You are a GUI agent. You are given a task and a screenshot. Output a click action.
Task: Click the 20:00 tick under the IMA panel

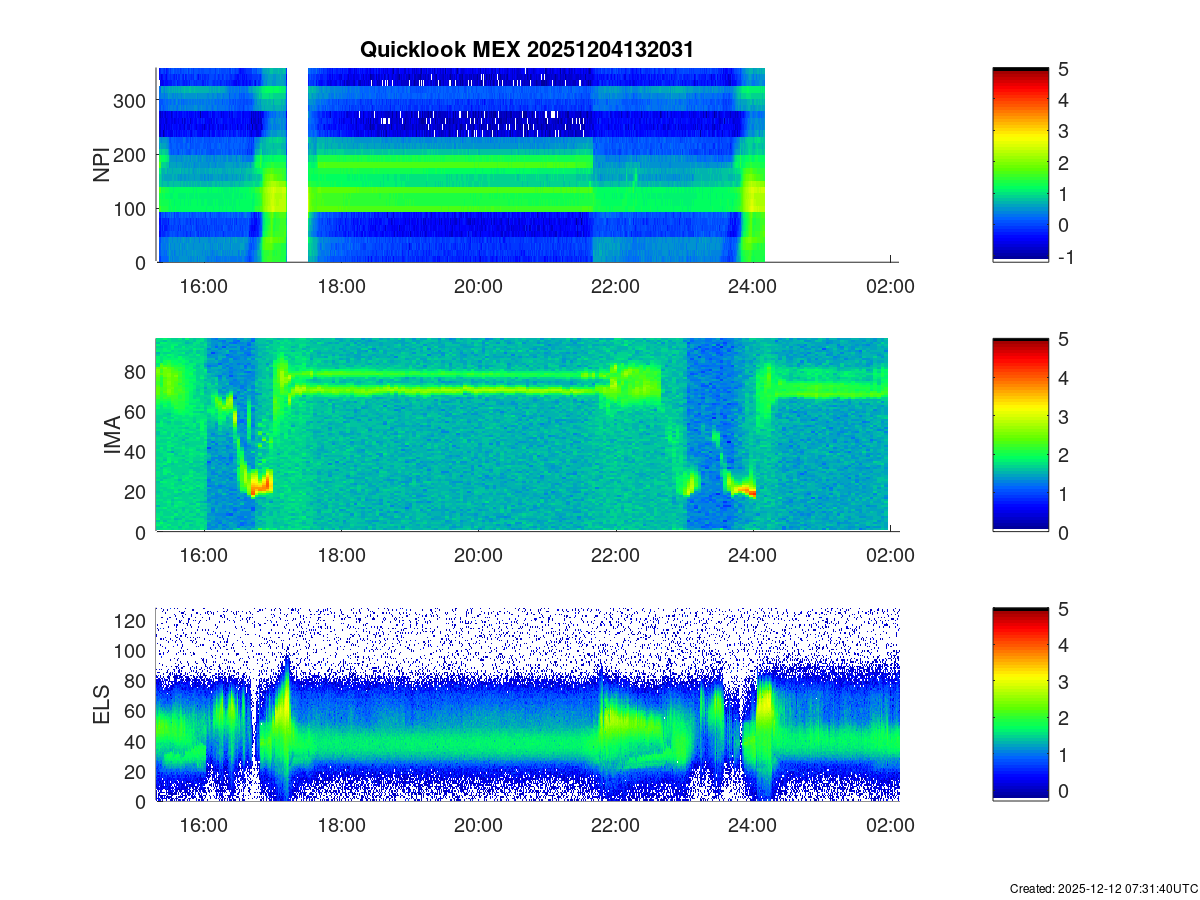tap(478, 557)
